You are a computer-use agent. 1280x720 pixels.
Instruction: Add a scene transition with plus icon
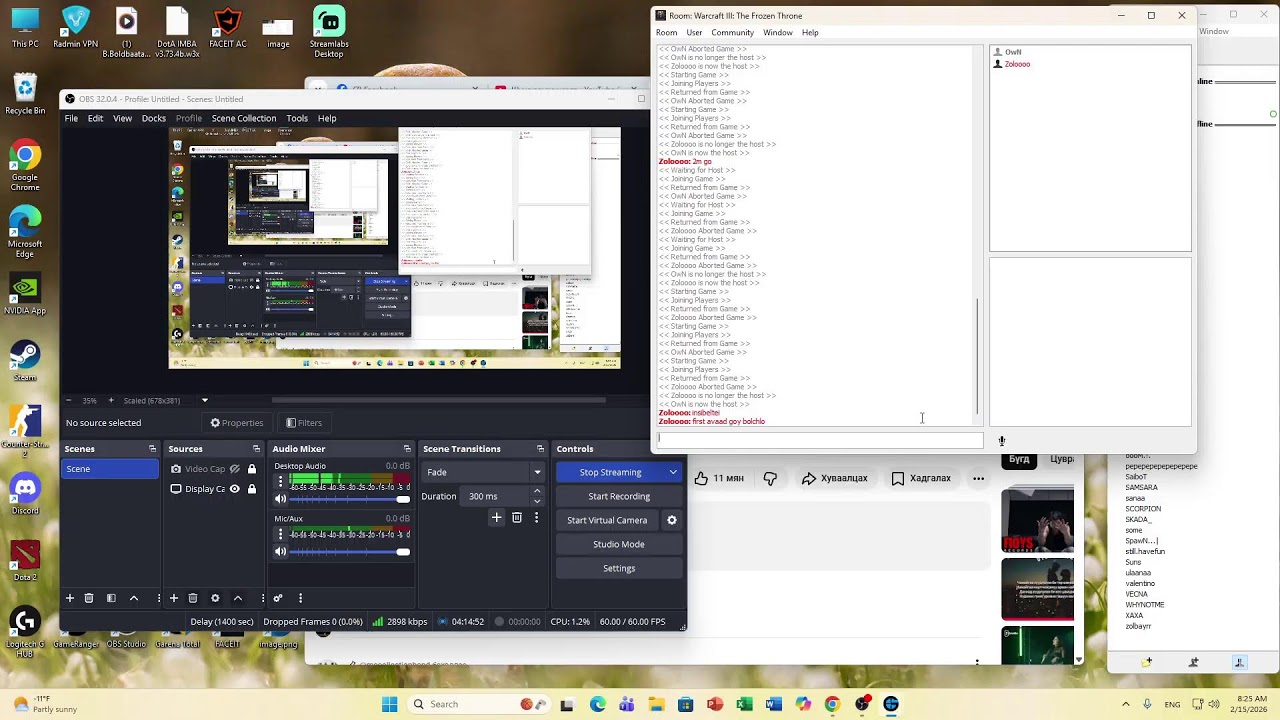point(496,517)
